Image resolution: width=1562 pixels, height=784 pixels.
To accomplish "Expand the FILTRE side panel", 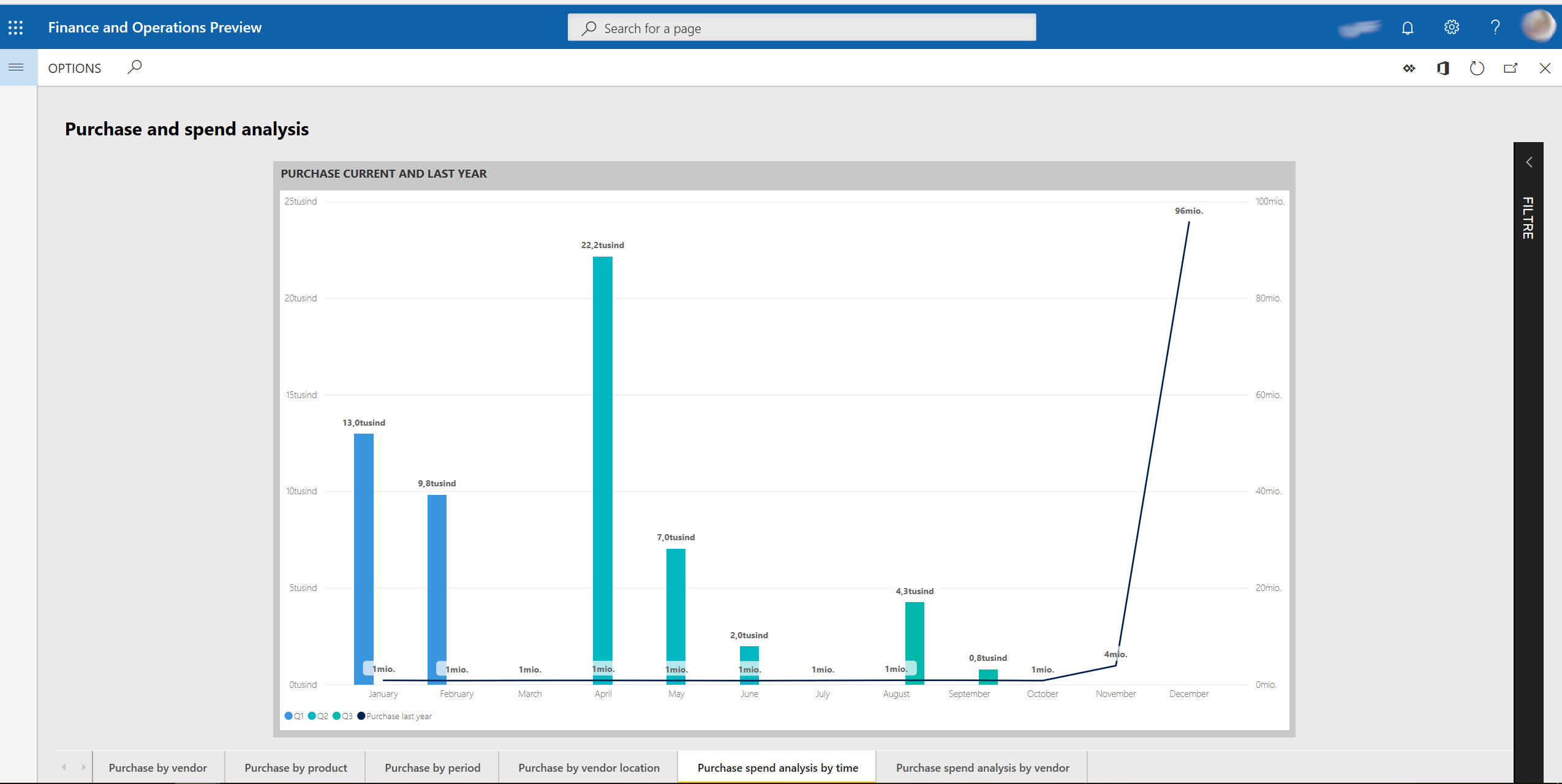I will click(x=1527, y=160).
